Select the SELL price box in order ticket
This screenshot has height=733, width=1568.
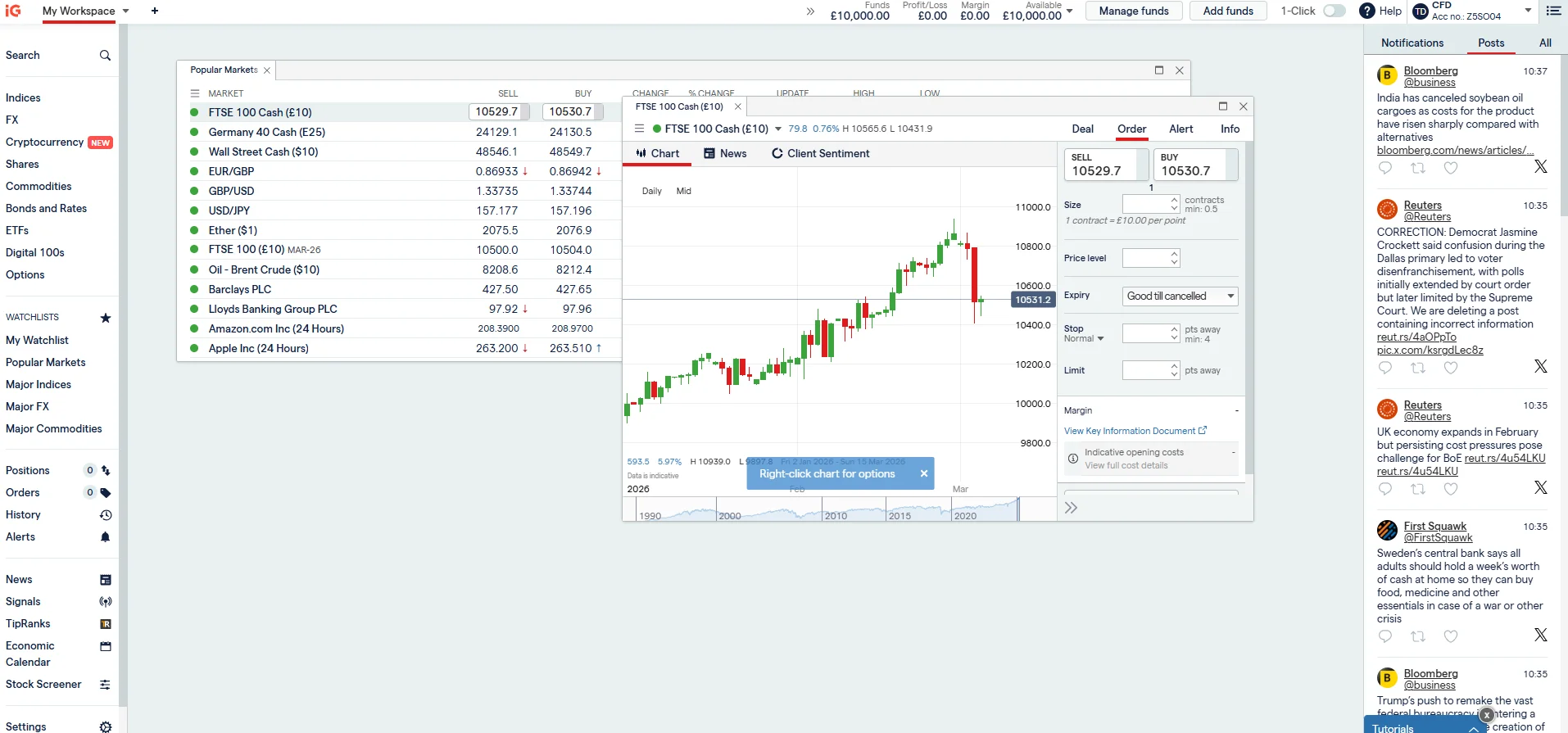coord(1106,165)
